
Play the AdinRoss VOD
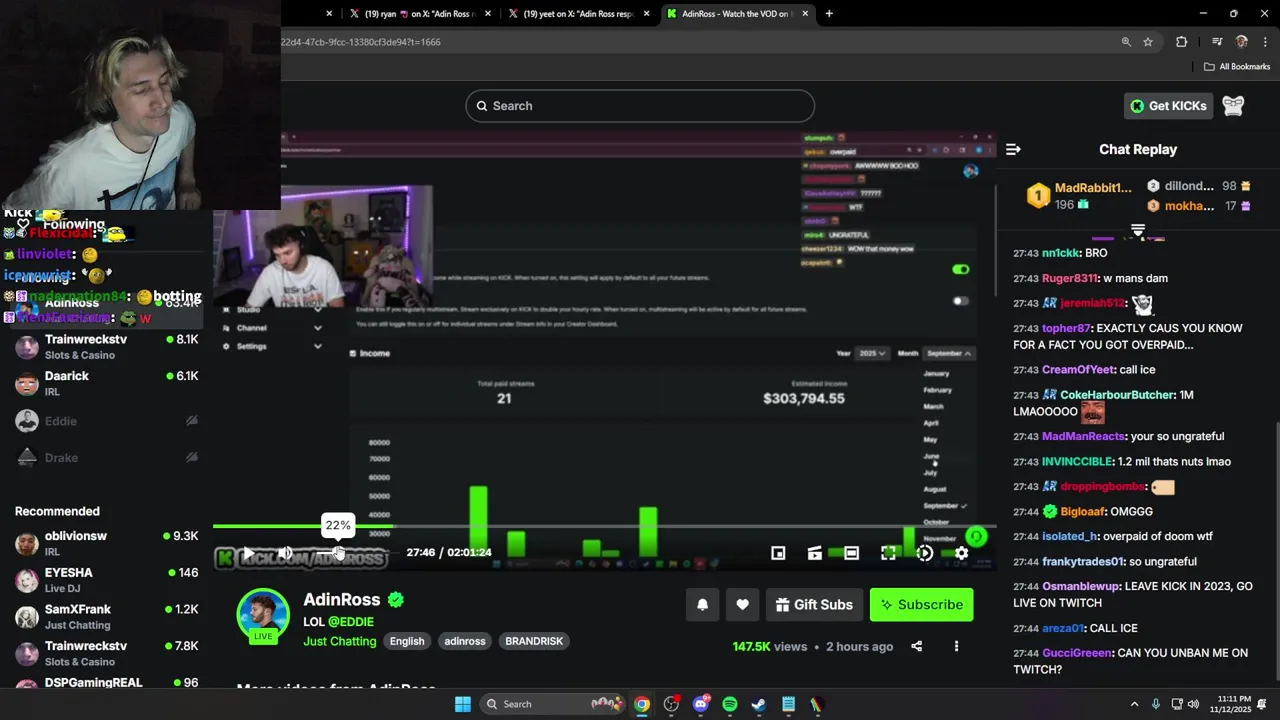(248, 553)
